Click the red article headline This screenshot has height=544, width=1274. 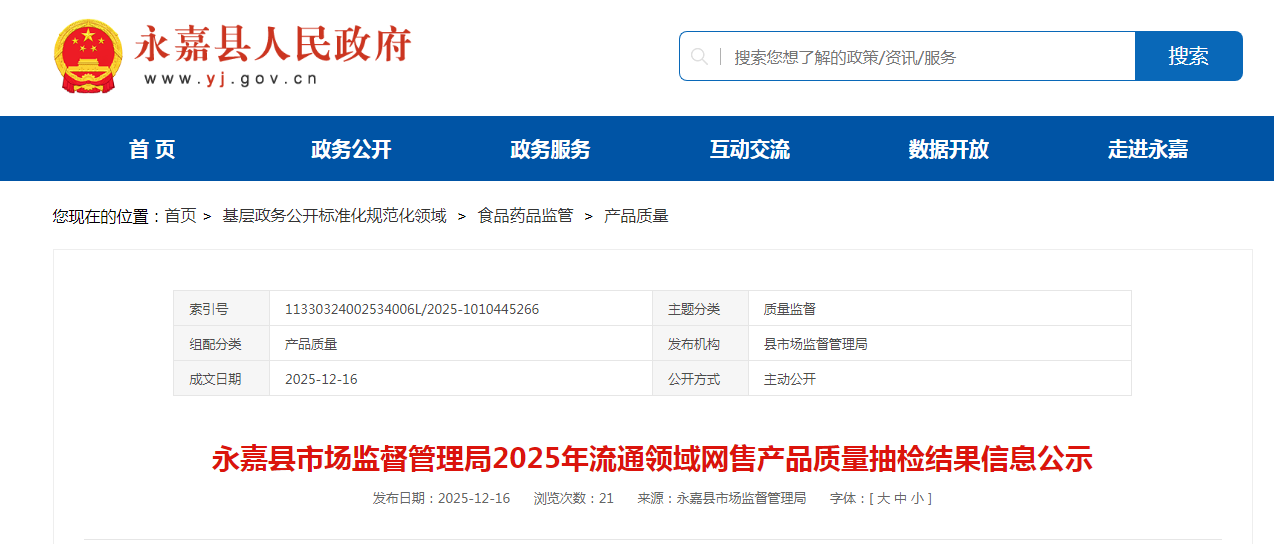[x=652, y=459]
